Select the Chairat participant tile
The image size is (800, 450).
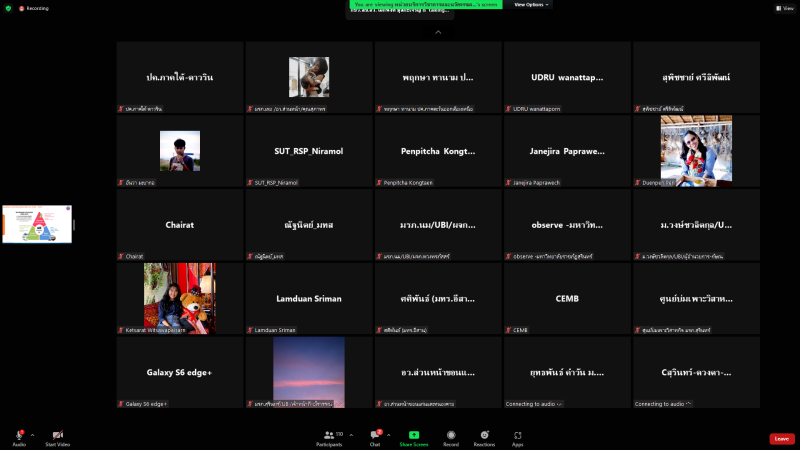180,225
